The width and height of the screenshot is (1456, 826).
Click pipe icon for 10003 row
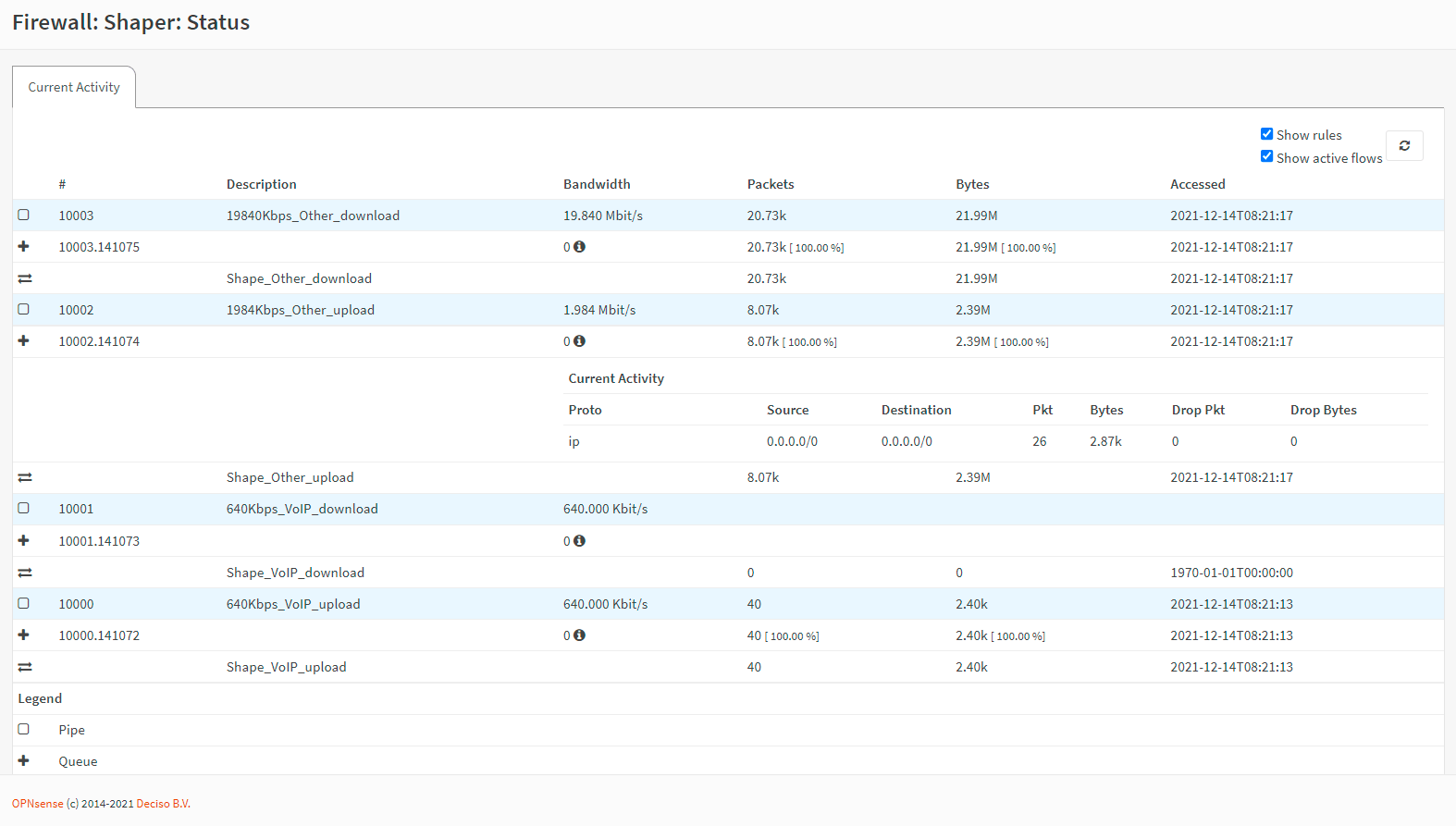tap(24, 216)
